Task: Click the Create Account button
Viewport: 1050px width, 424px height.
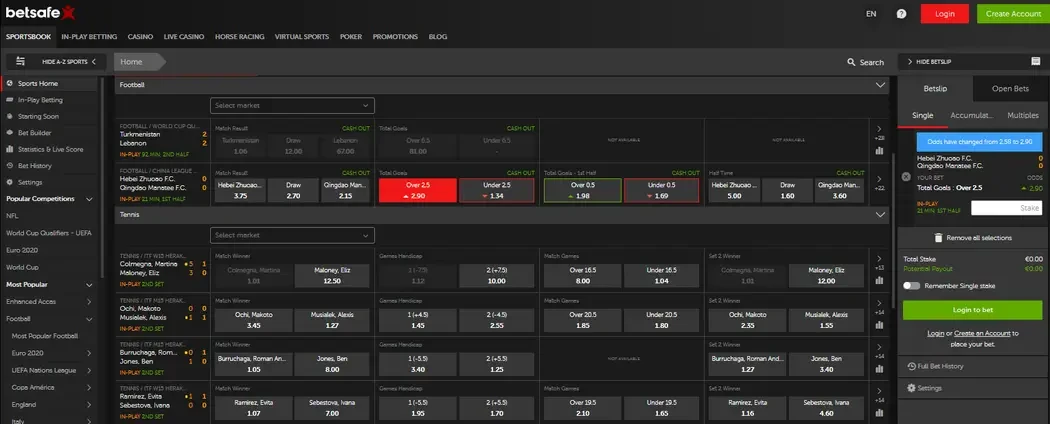Action: tap(1013, 13)
